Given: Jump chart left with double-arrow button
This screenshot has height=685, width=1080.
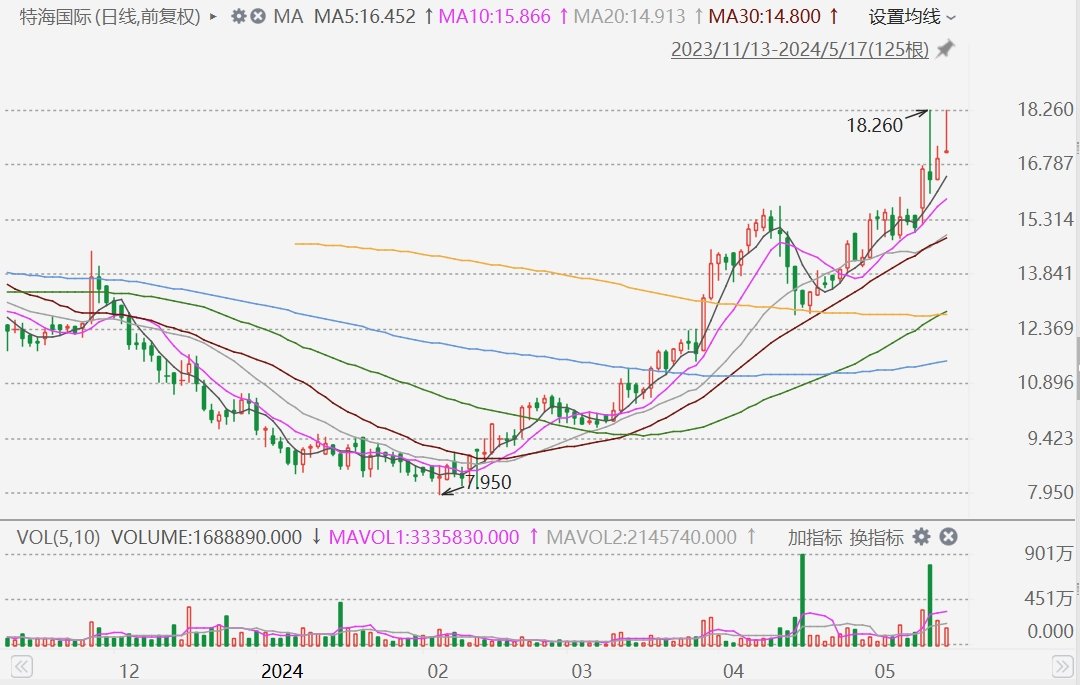Looking at the screenshot, I should coord(21,666).
